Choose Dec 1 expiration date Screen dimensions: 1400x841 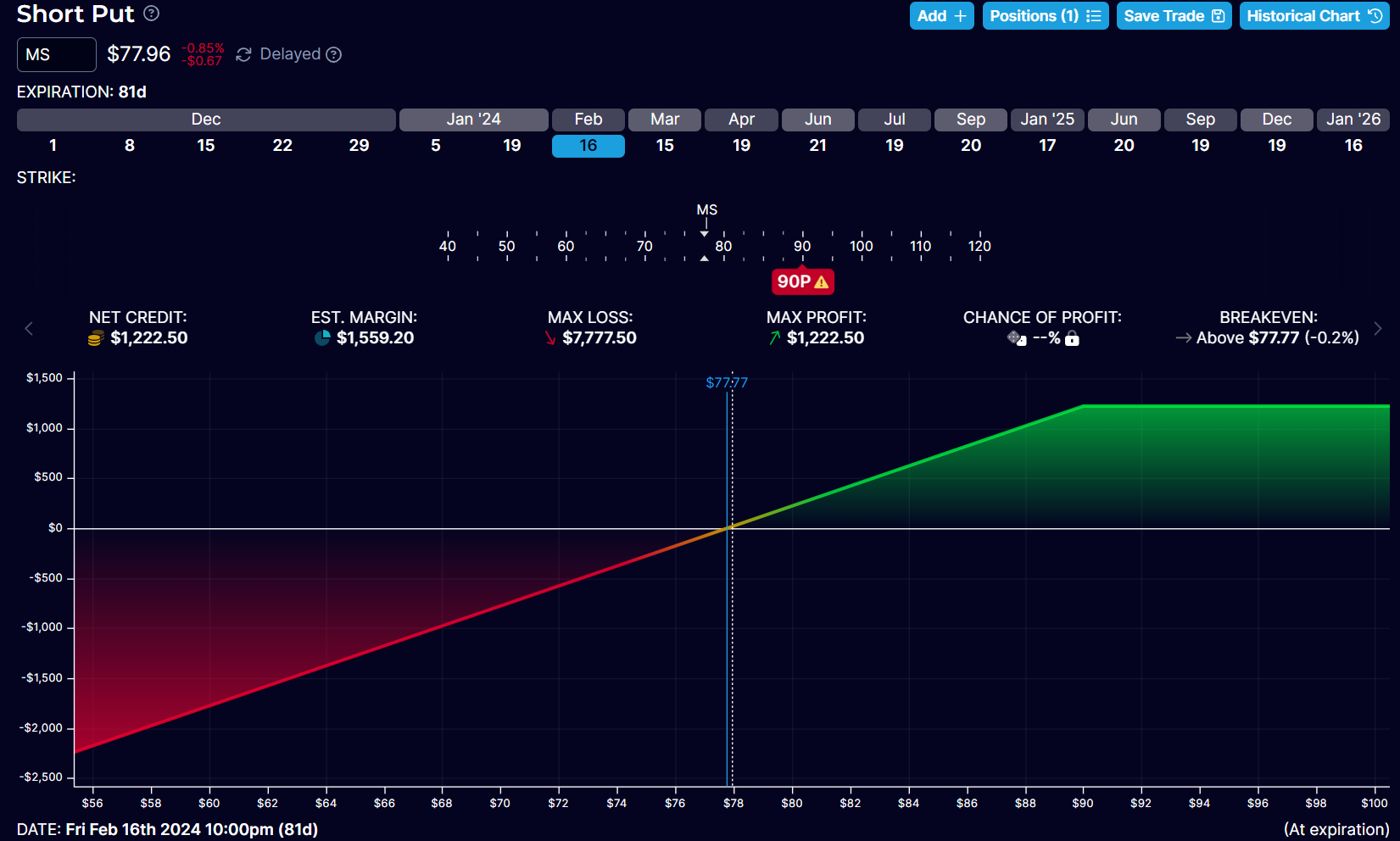(x=53, y=146)
